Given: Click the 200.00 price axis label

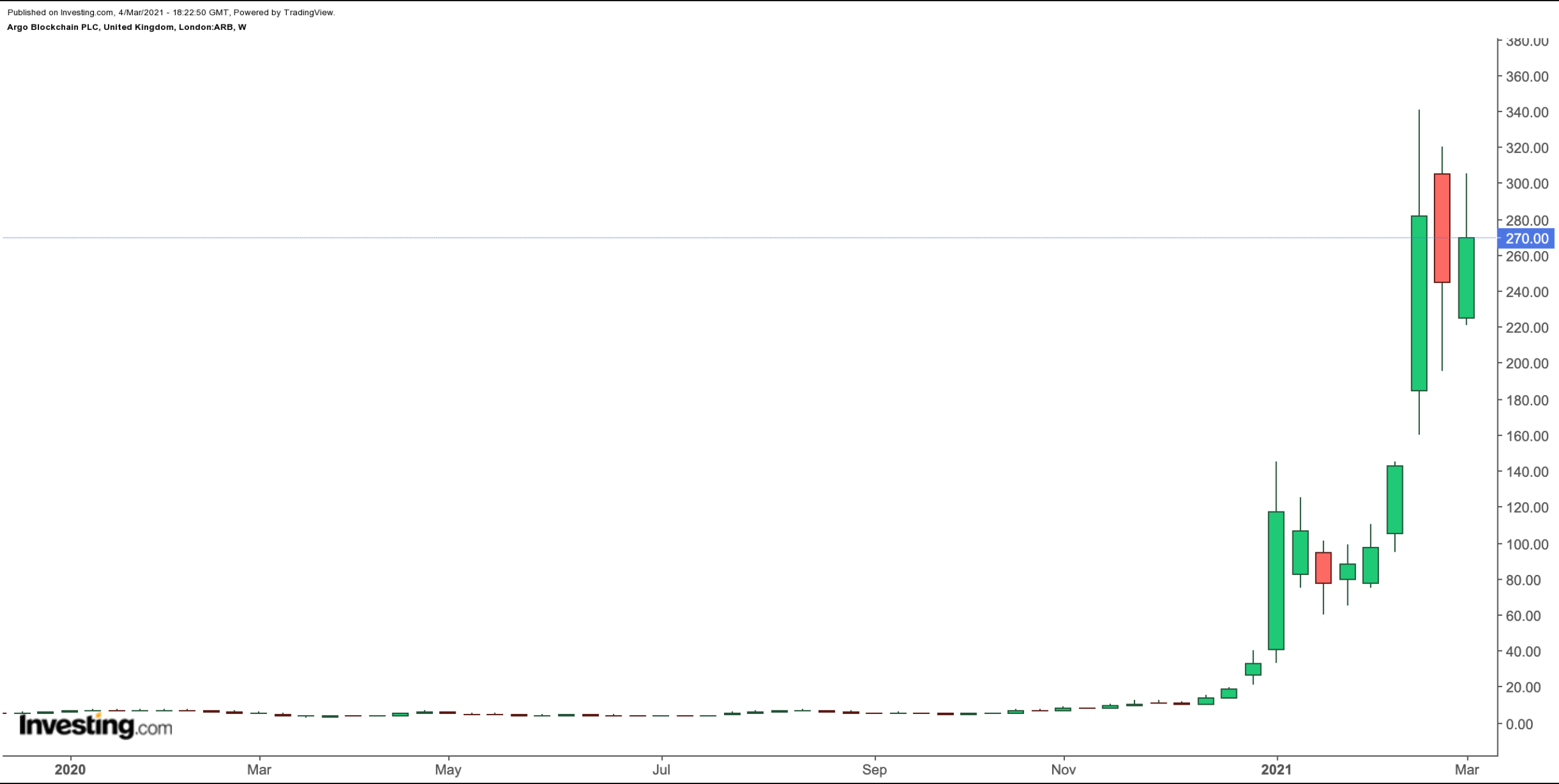Looking at the screenshot, I should (x=1527, y=364).
